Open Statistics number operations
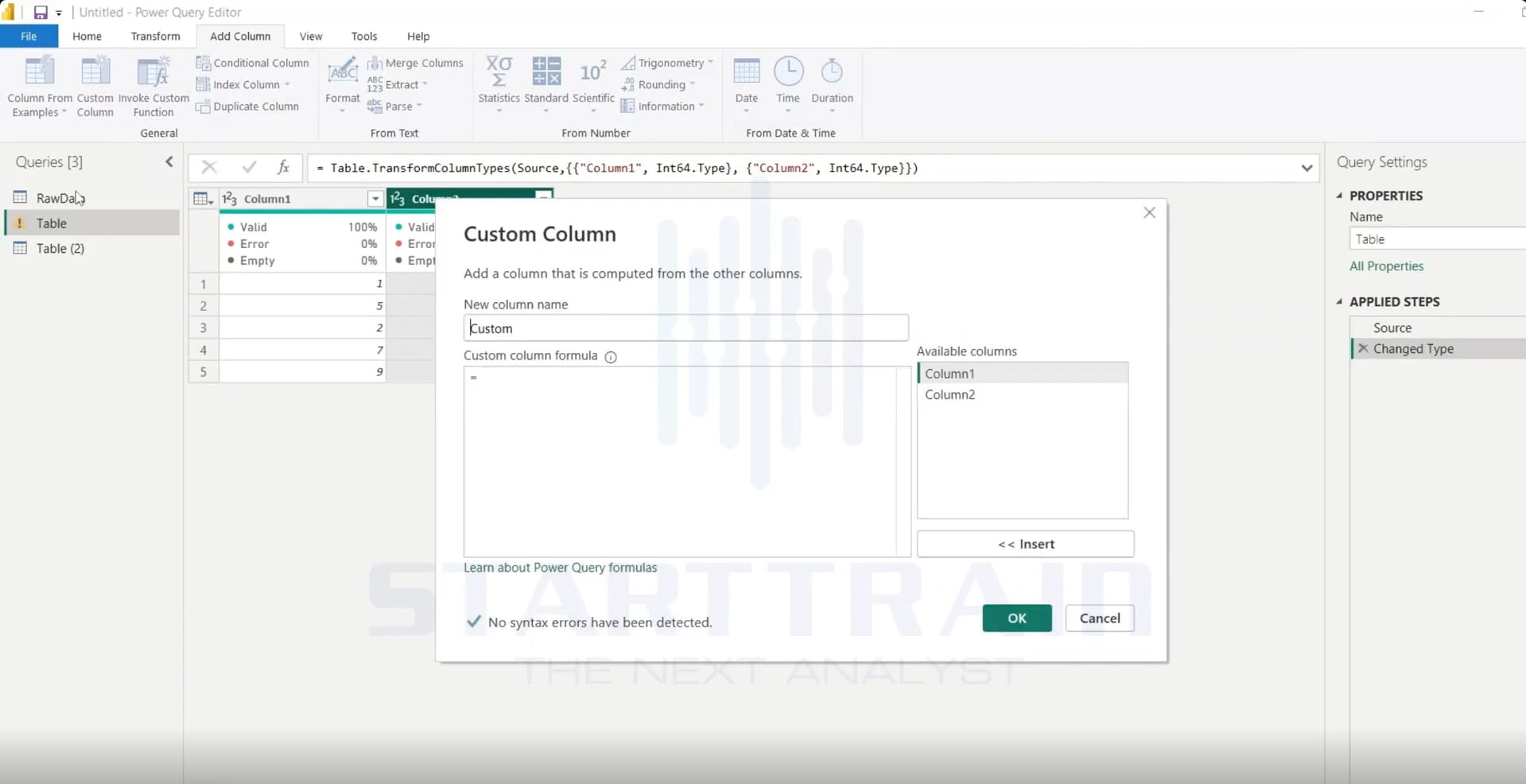 click(x=499, y=84)
